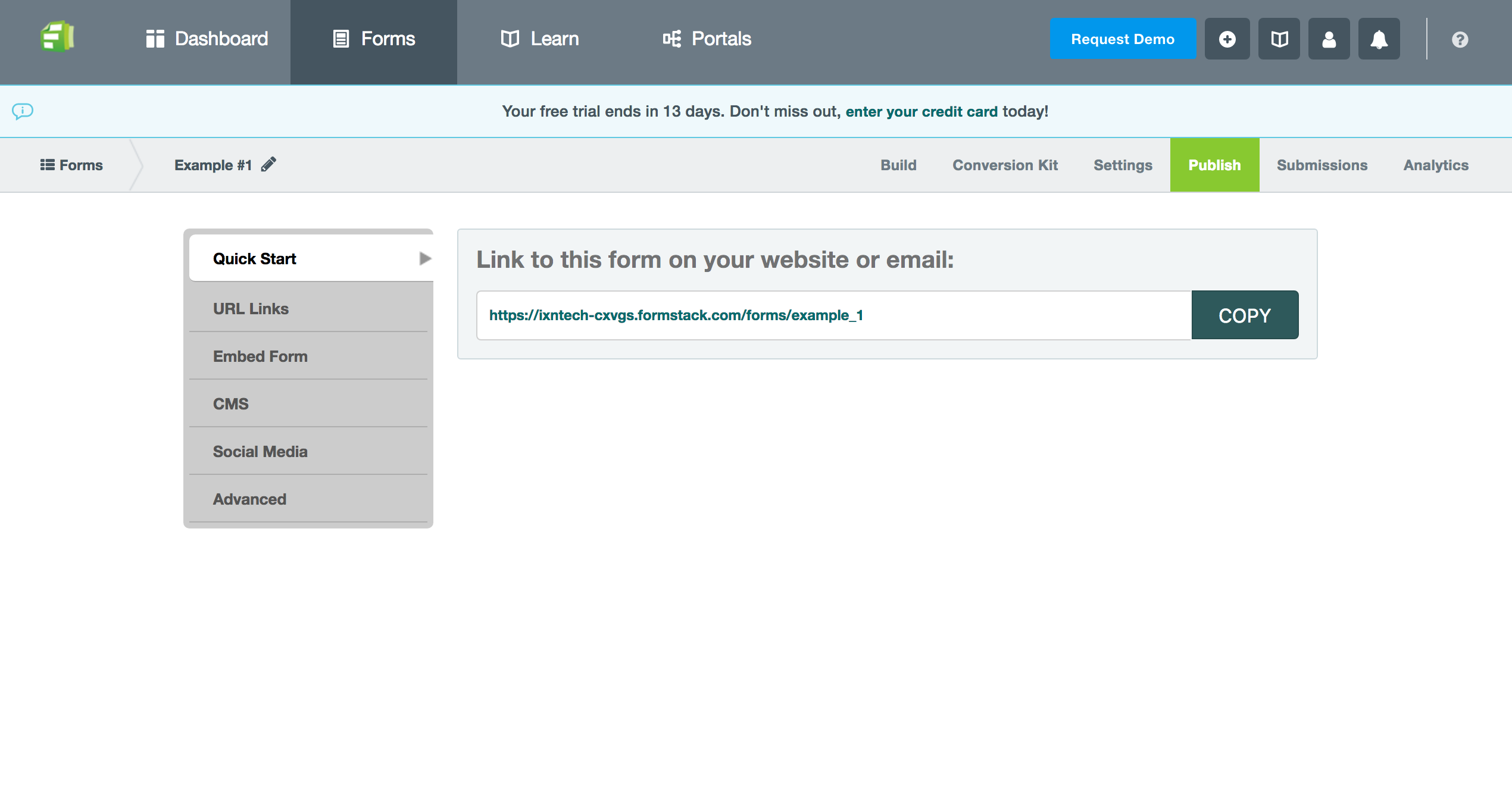Click the form URL input field

click(834, 315)
